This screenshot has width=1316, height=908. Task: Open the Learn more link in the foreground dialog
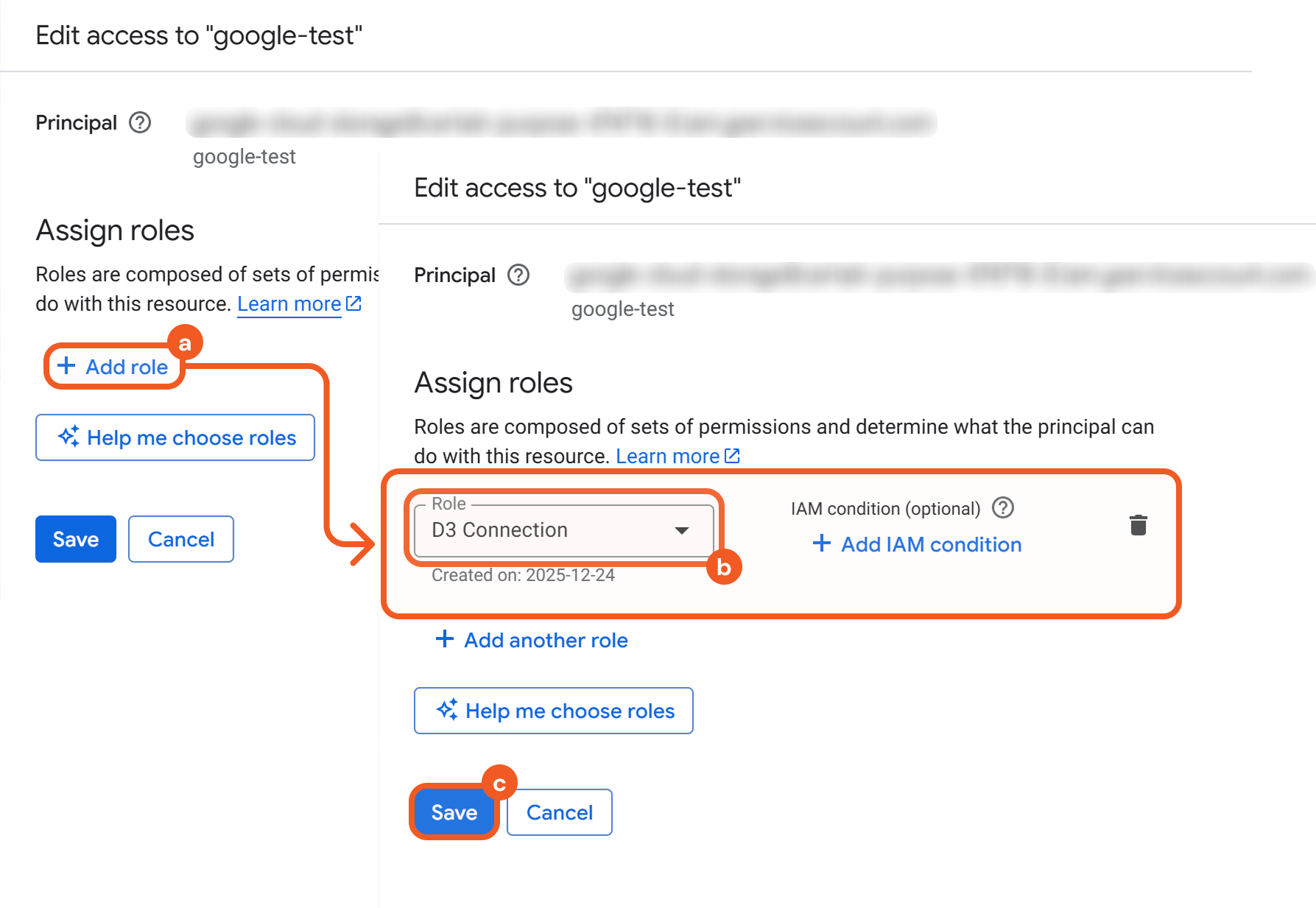coord(667,456)
